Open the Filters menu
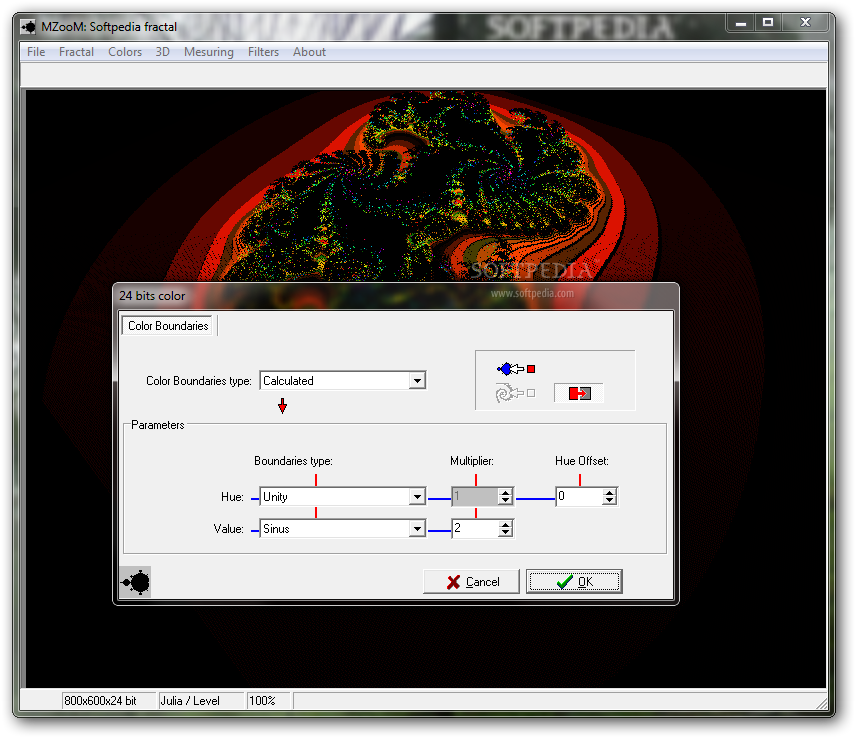Screen dimensions: 856x738 [263, 52]
